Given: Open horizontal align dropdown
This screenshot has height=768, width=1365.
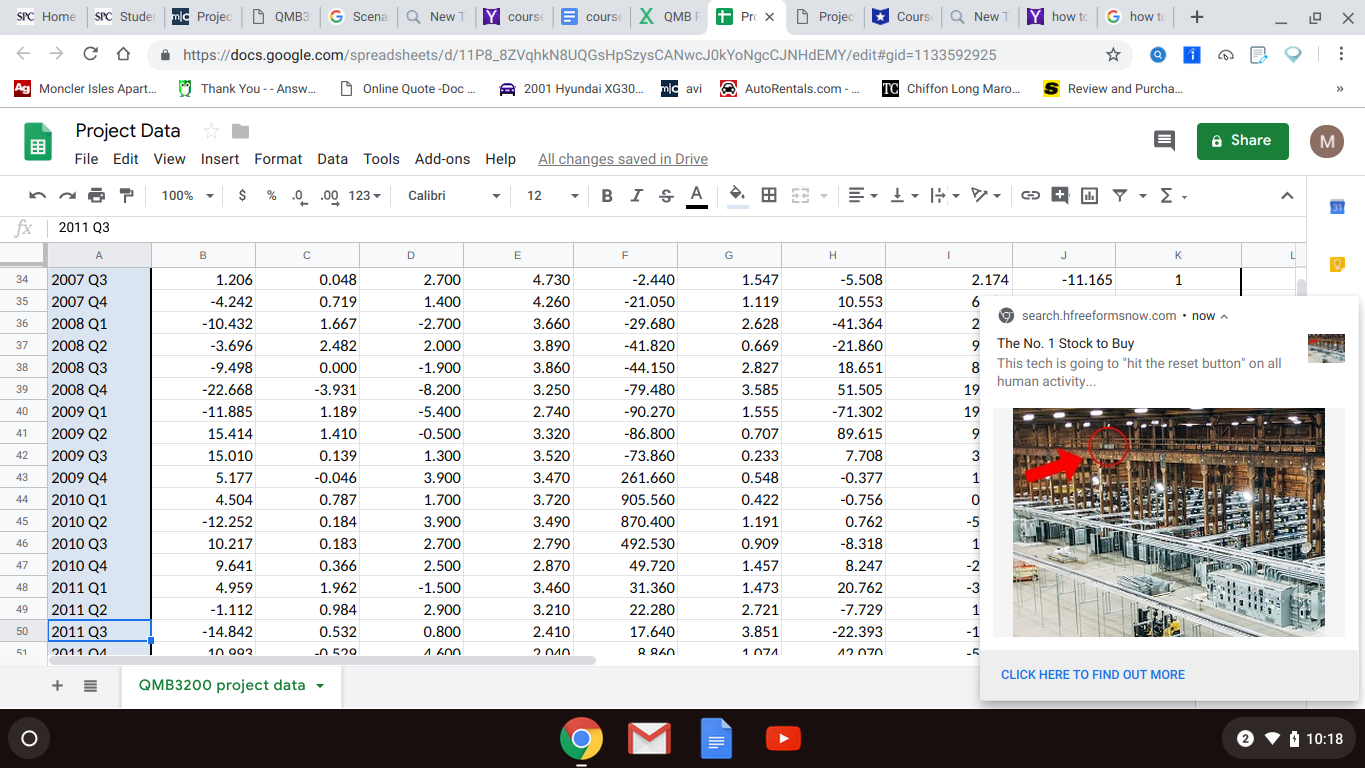Looking at the screenshot, I should 862,196.
